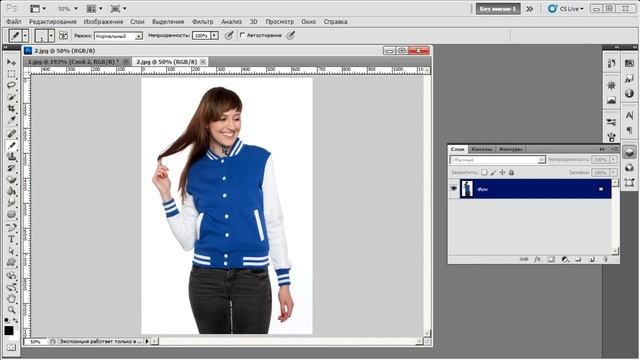Select the Eyedropper tool
The image size is (640, 360).
pyautogui.click(x=11, y=120)
